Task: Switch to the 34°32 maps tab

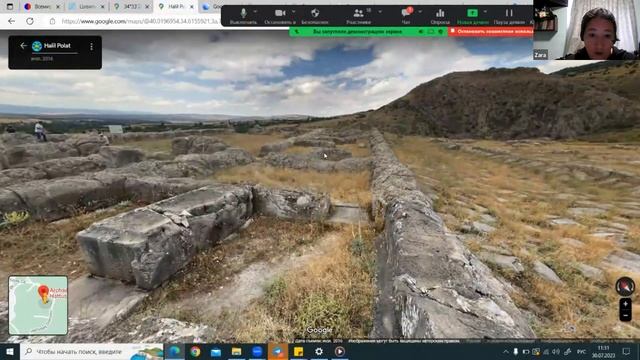Action: tap(131, 7)
